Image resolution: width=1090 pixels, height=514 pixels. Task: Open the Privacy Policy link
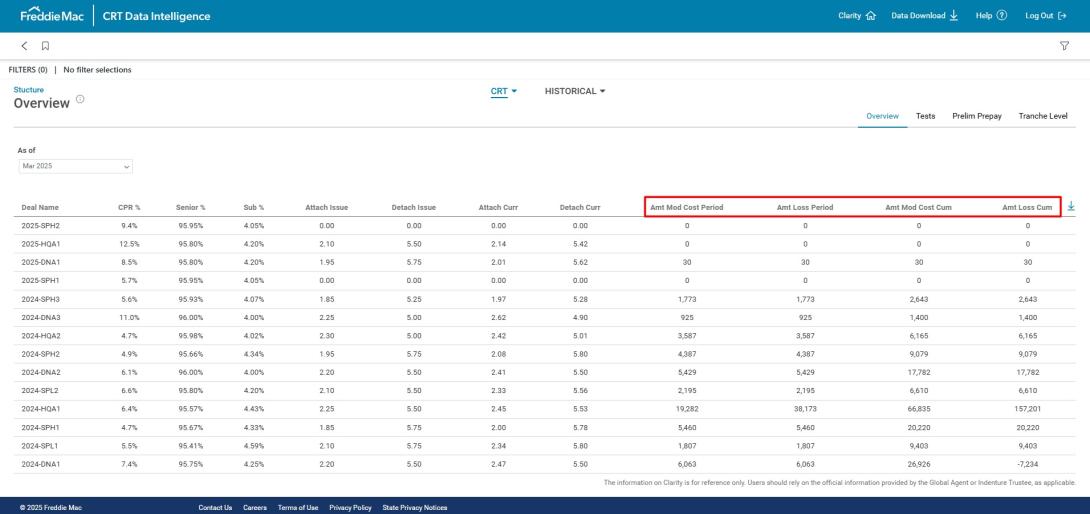(x=350, y=508)
